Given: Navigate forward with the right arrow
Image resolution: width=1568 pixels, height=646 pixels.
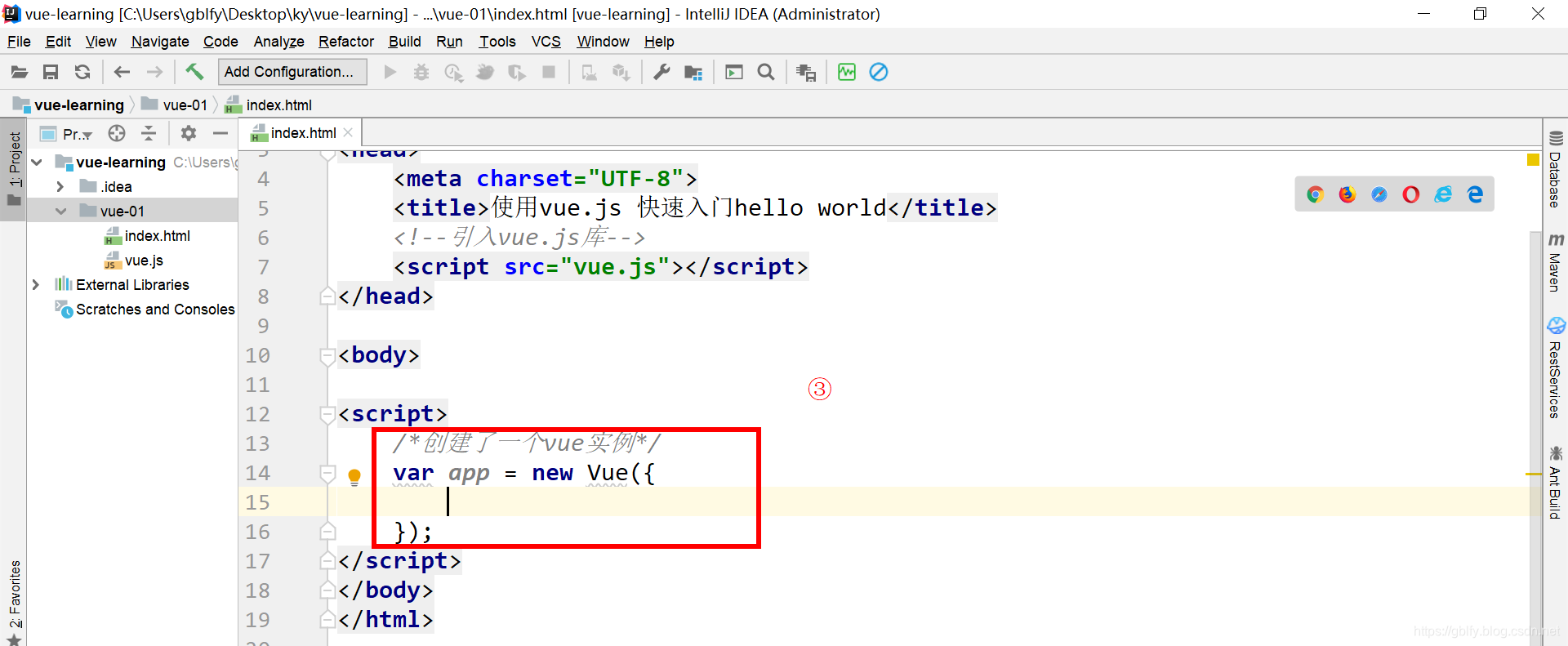Looking at the screenshot, I should tap(154, 72).
